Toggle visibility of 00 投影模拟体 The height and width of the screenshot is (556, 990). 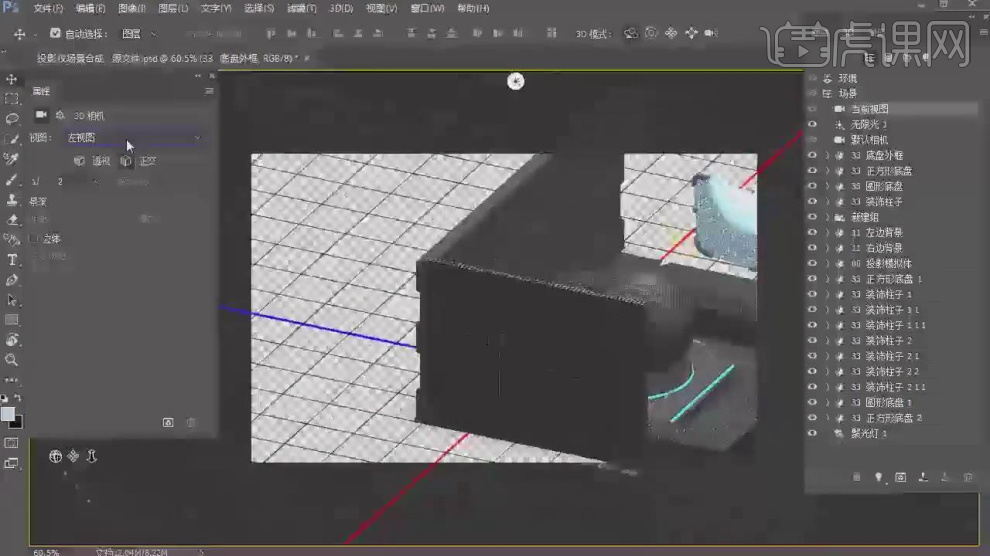[x=813, y=263]
